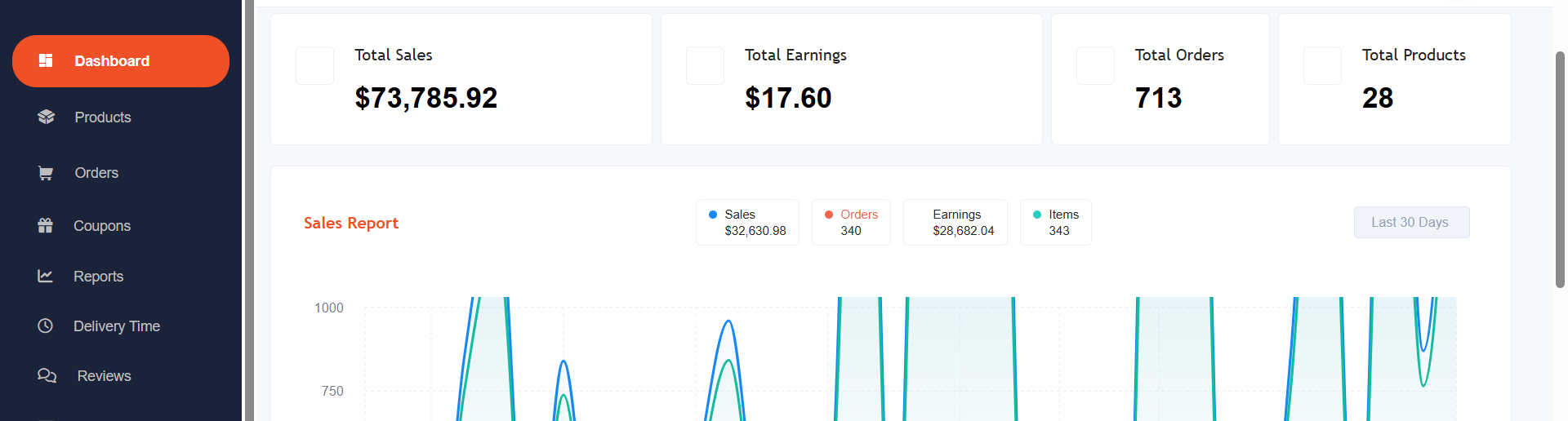Screen dimensions: 1568x421
Task: Click the 750 y-axis label
Action: coord(332,391)
